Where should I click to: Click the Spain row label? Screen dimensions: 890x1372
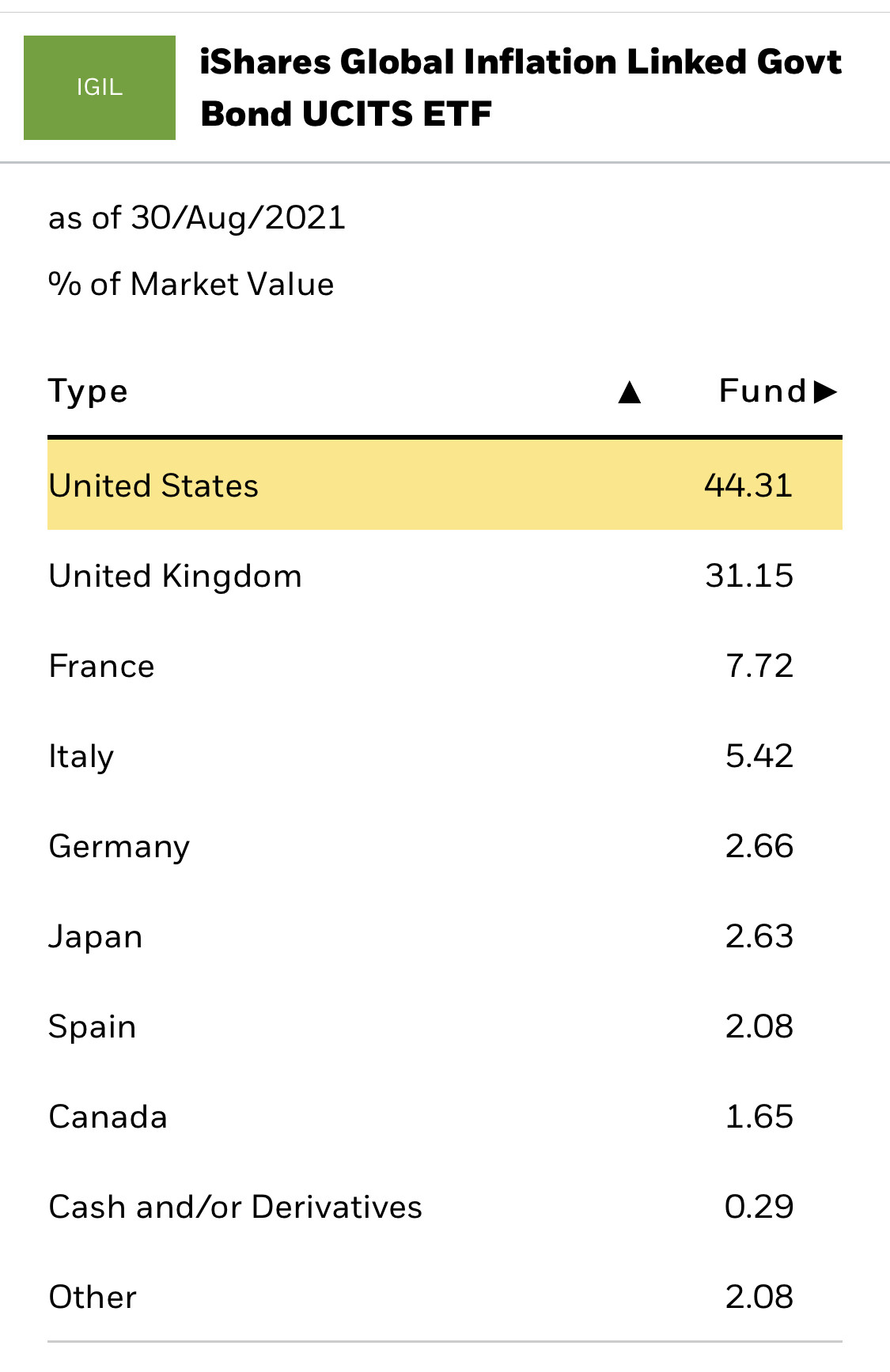pos(93,1026)
